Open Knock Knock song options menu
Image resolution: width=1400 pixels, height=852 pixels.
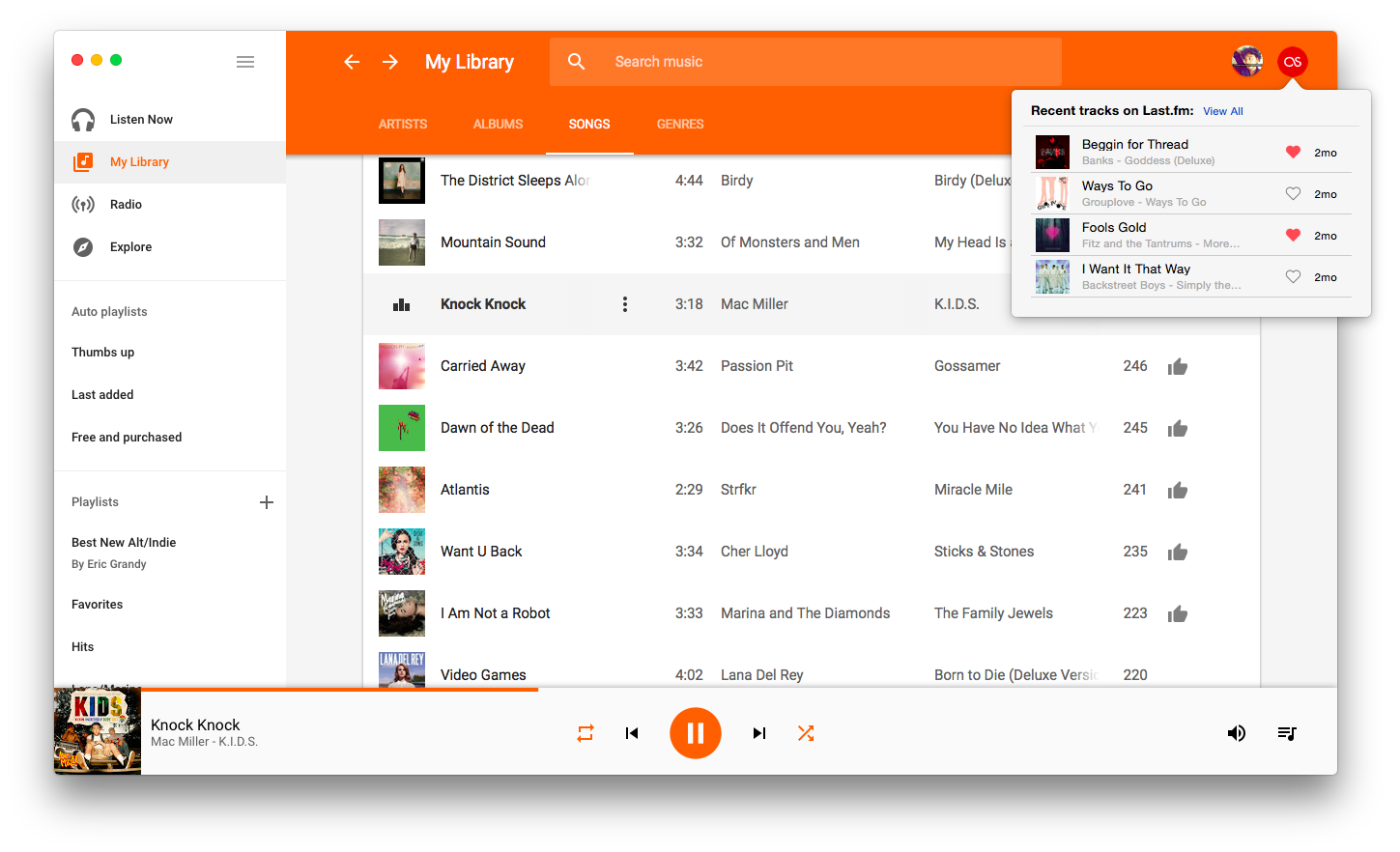point(625,304)
